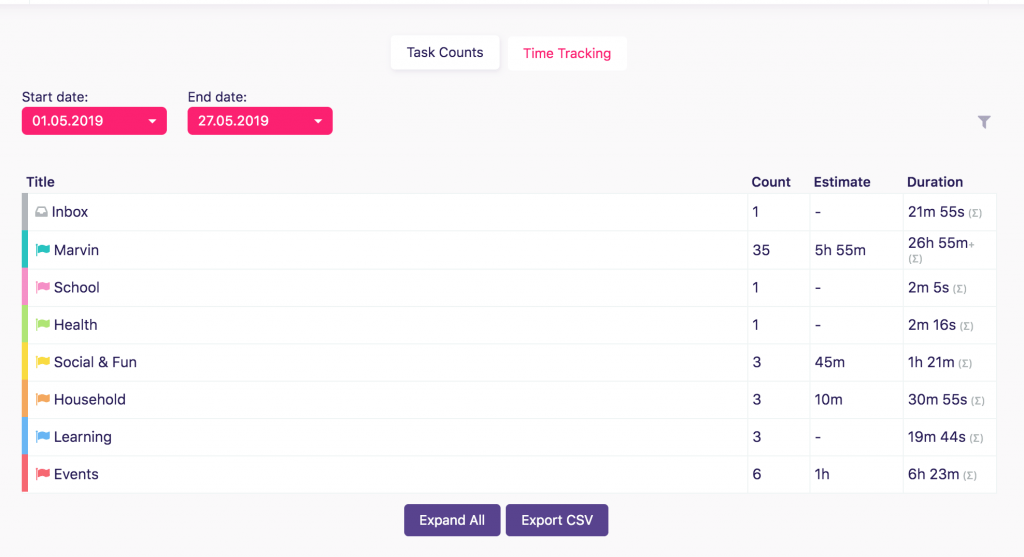Click the filter funnel icon
Image resolution: width=1024 pixels, height=557 pixels.
984,121
